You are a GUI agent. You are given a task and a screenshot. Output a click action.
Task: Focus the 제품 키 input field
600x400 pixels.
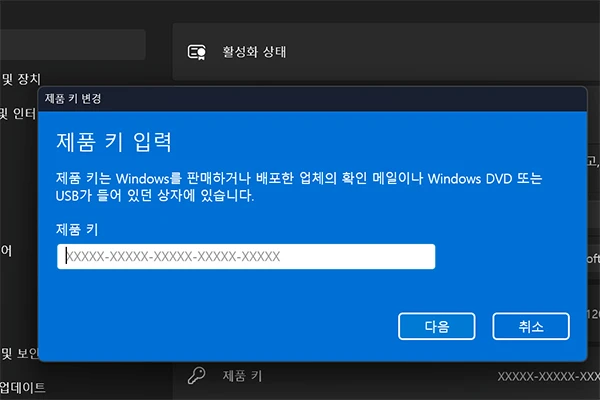coord(246,256)
